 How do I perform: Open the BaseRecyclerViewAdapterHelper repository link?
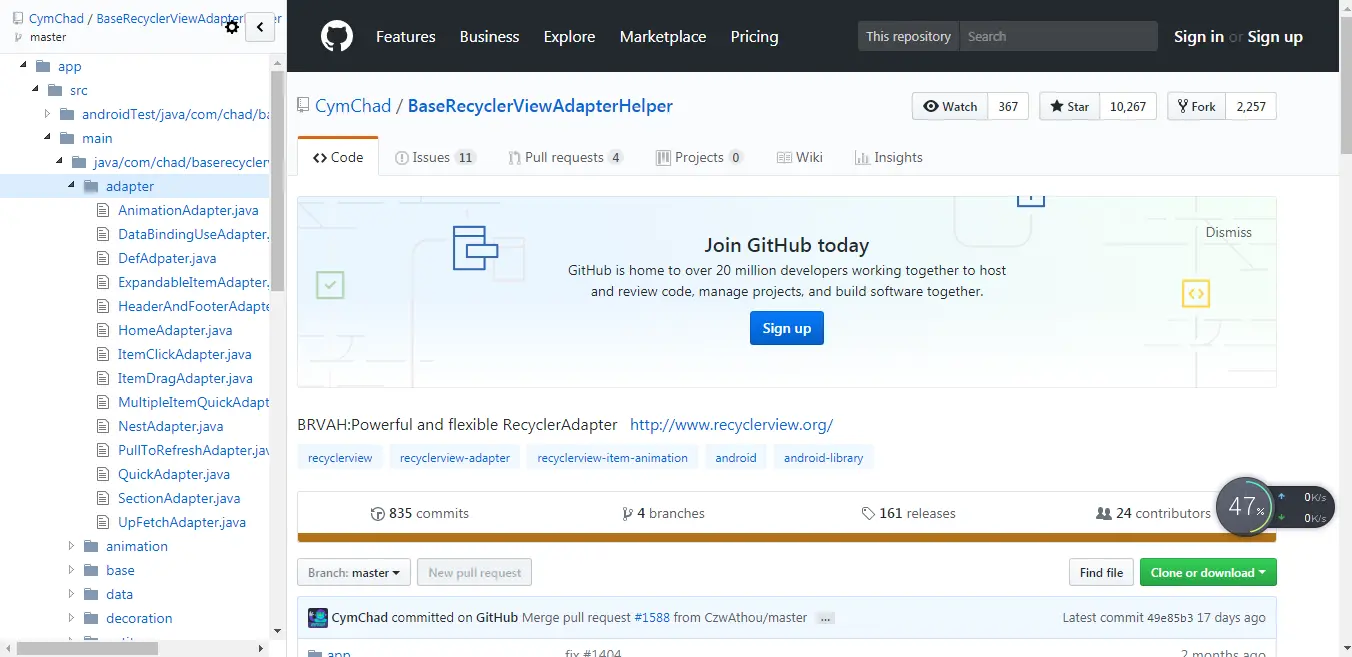pos(540,105)
